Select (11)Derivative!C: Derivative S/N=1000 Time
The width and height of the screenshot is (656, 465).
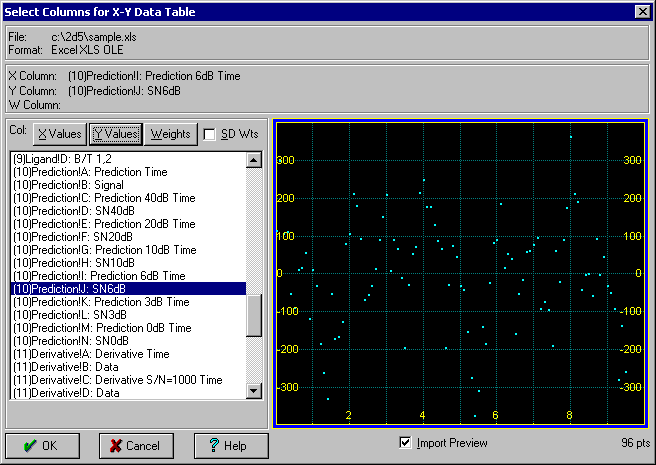pyautogui.click(x=128, y=380)
